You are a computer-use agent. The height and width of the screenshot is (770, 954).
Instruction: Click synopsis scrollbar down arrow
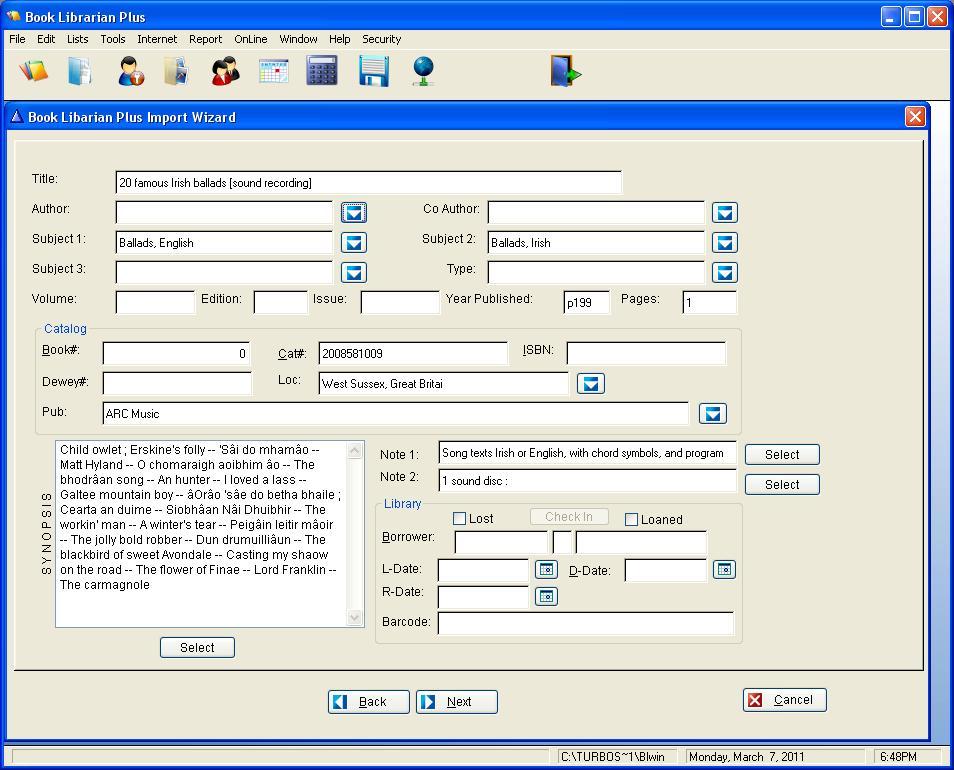click(x=355, y=617)
